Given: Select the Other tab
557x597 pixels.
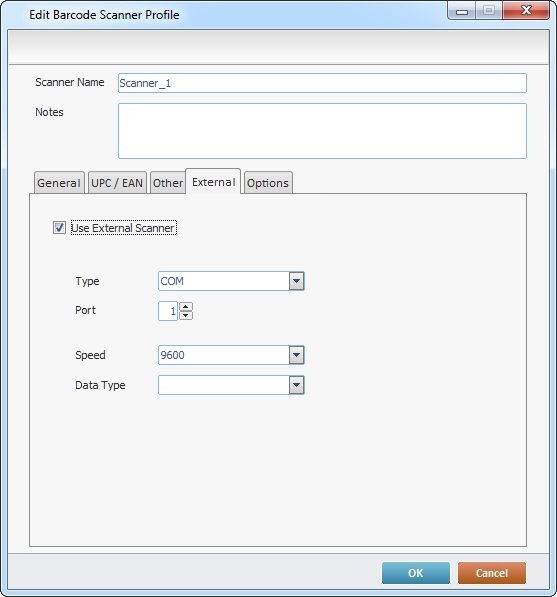Looking at the screenshot, I should 168,183.
